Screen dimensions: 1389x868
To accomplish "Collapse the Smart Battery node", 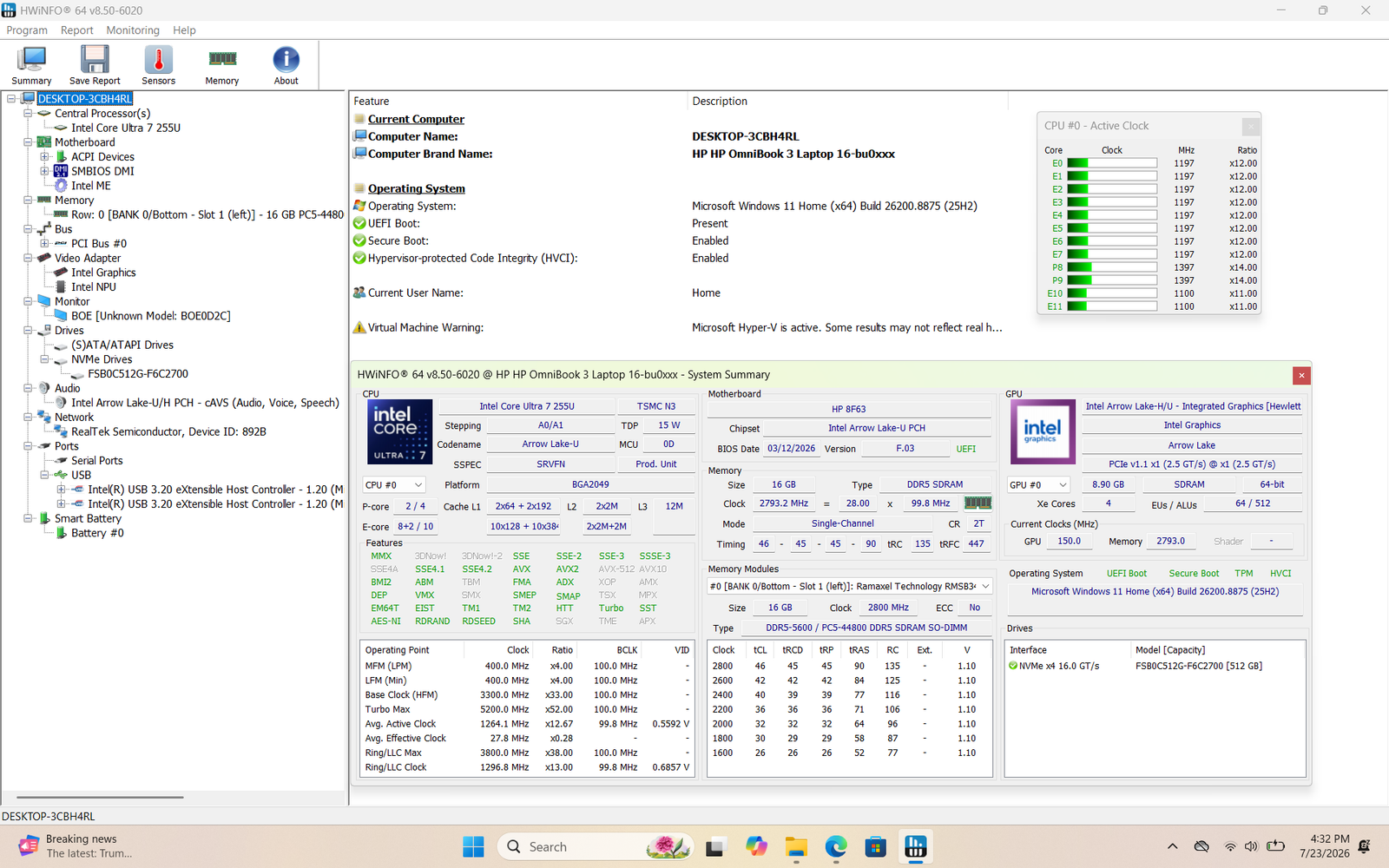I will click(28, 519).
